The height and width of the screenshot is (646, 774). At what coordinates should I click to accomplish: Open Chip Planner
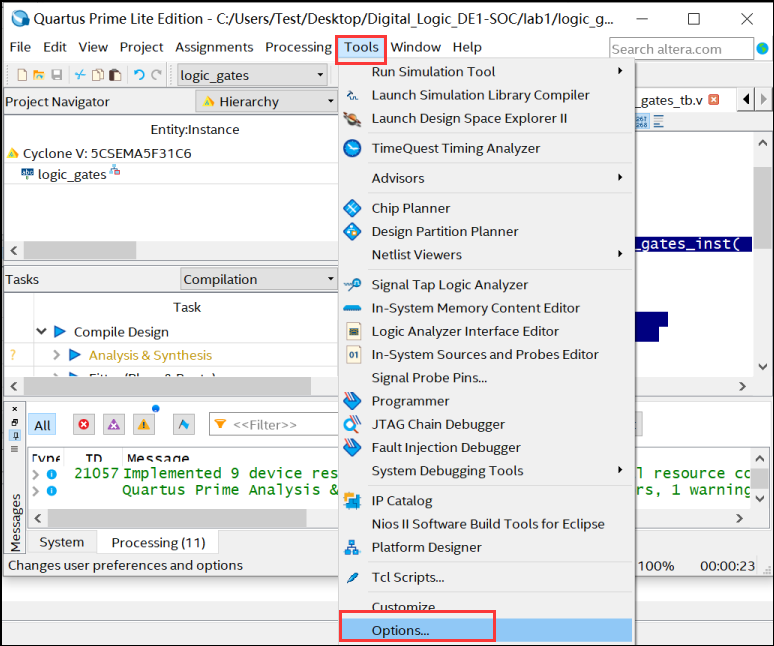click(410, 208)
